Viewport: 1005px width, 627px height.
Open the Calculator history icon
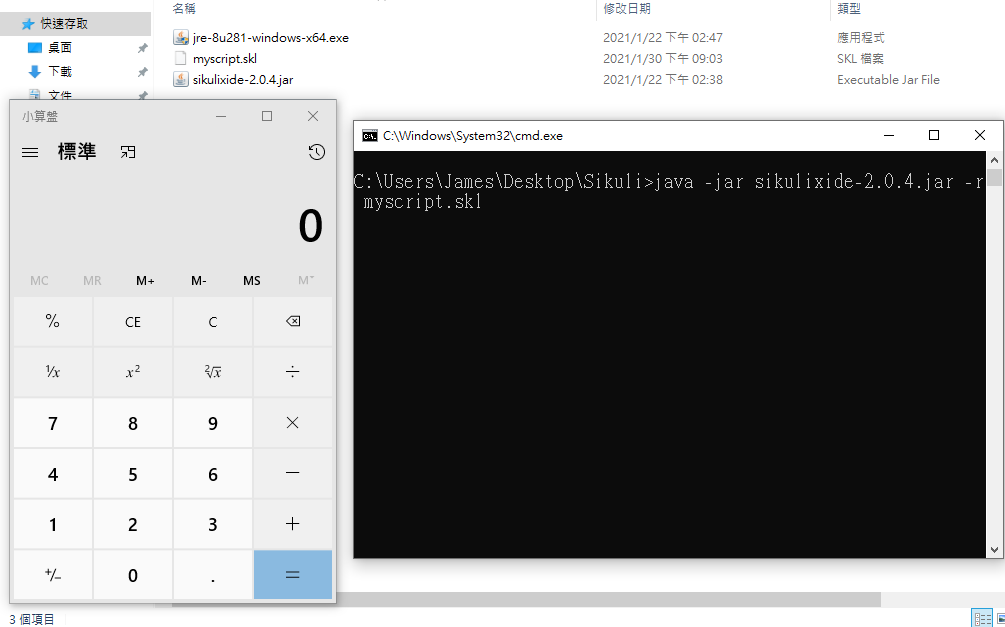coord(317,152)
